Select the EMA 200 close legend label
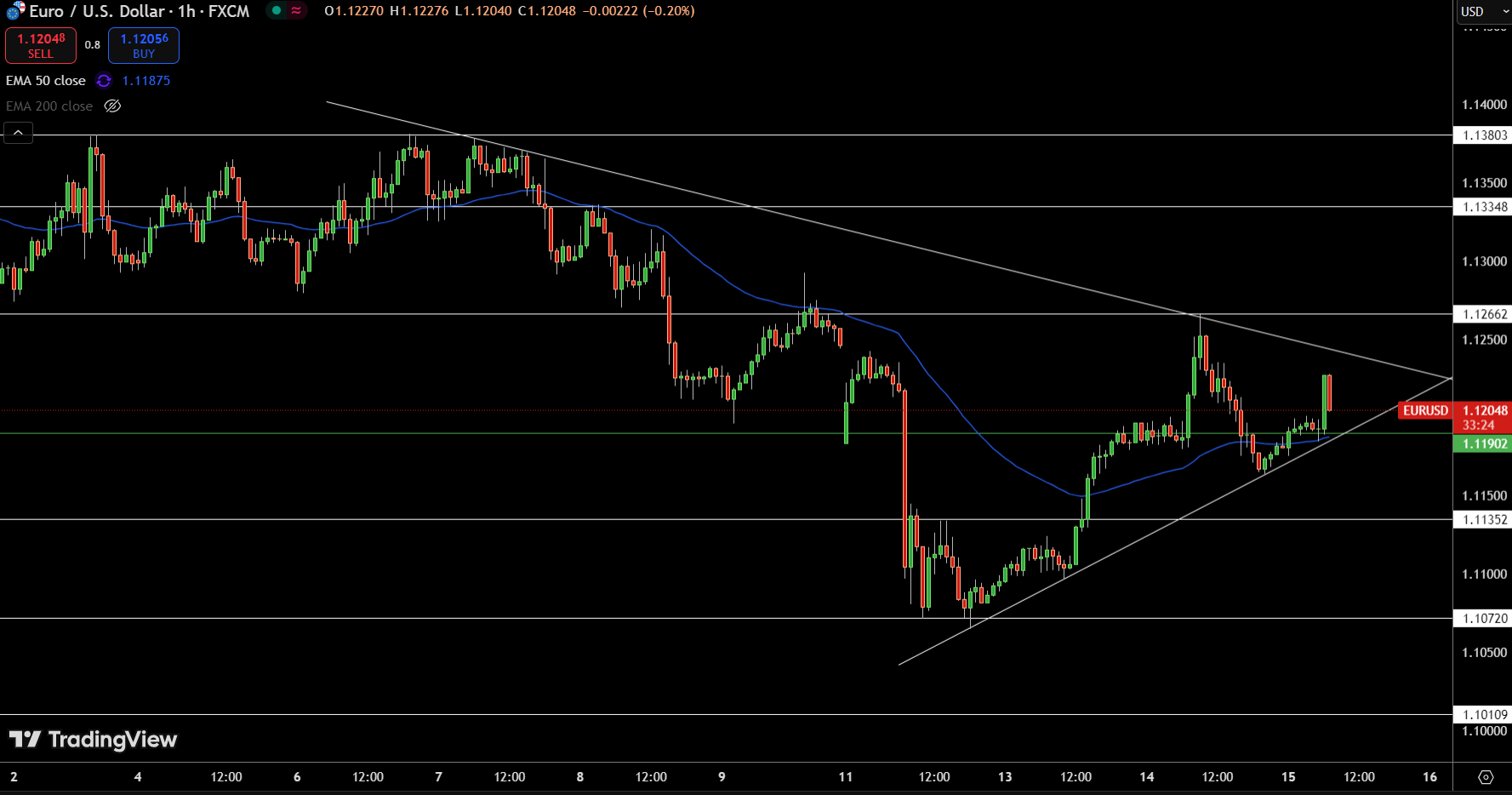Image resolution: width=1512 pixels, height=795 pixels. point(49,106)
